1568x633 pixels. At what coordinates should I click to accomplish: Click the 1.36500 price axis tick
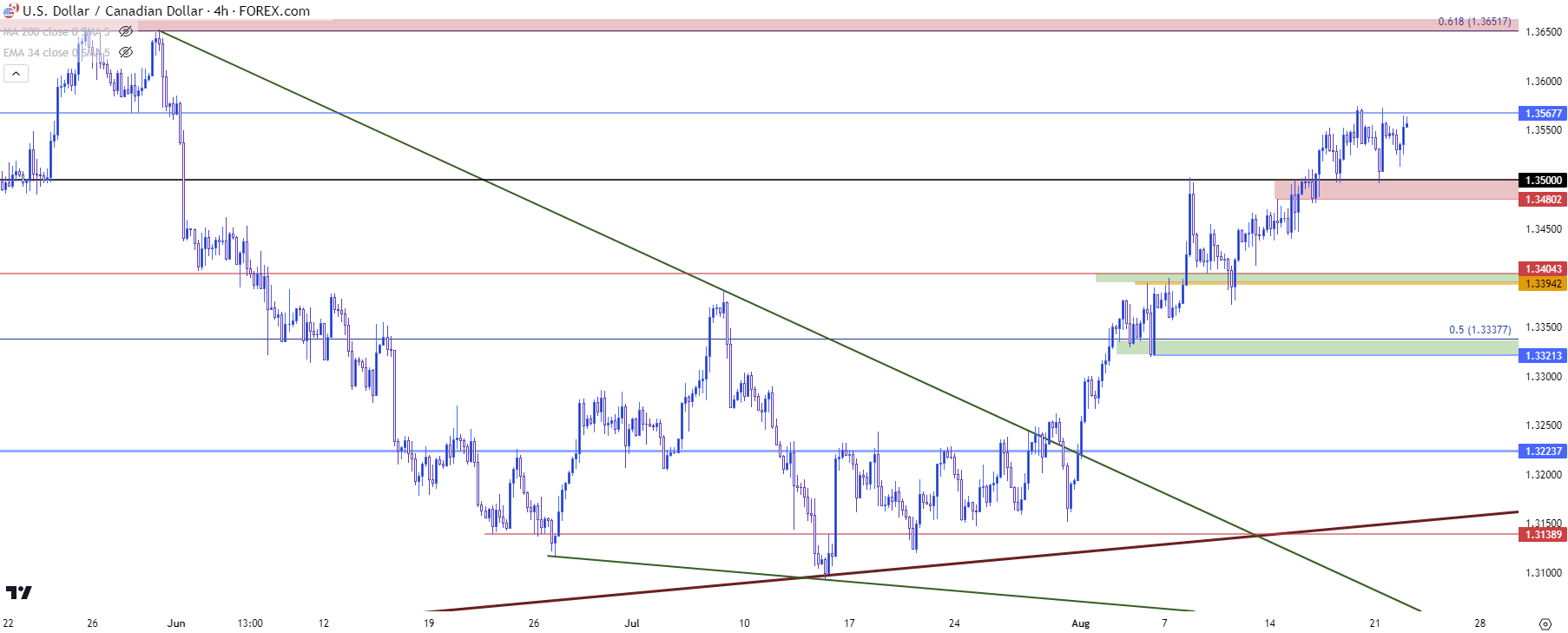tap(1543, 32)
